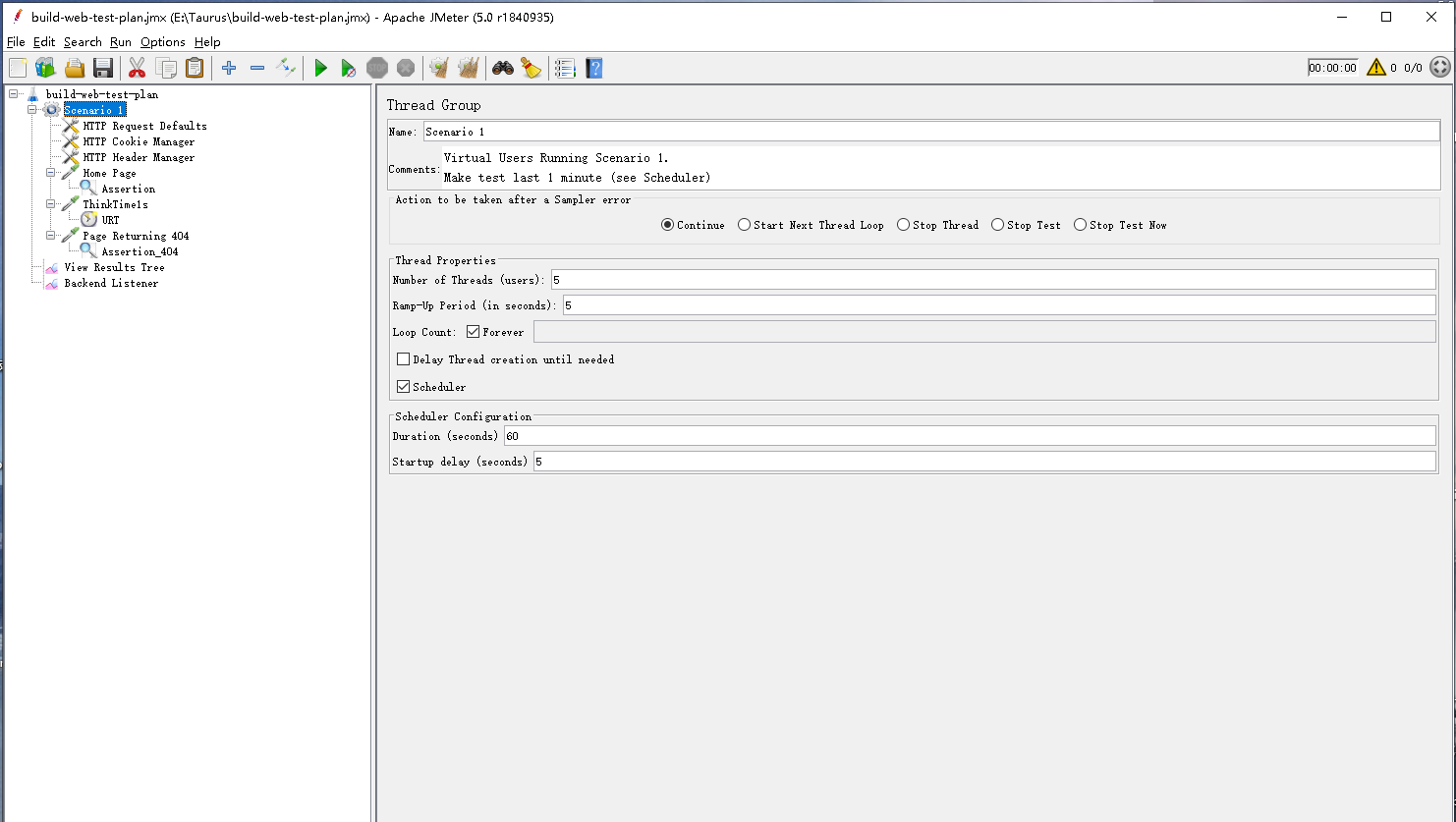Click the Duration seconds field

pyautogui.click(x=970, y=436)
